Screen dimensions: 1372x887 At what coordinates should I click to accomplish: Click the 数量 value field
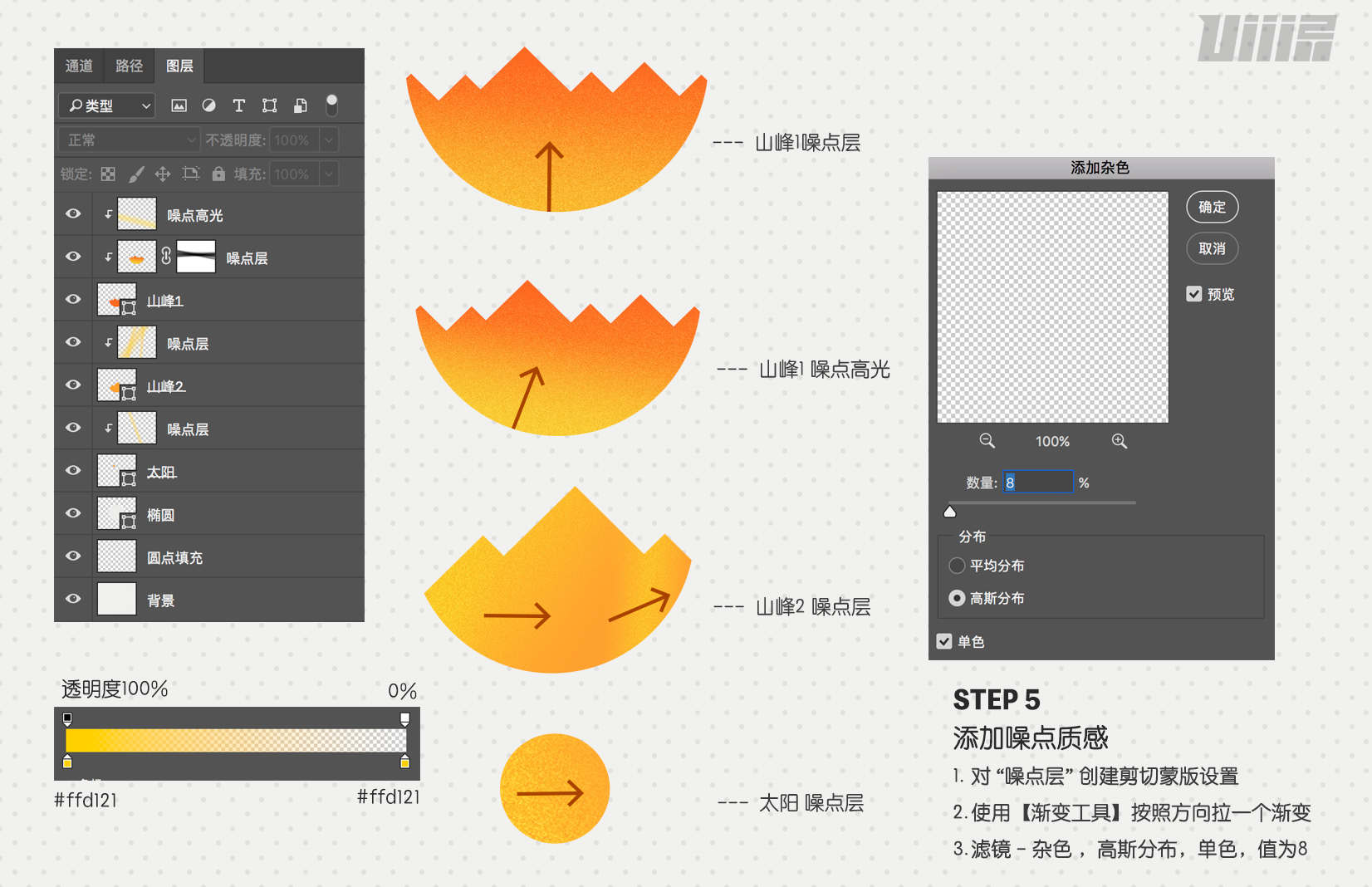tap(1038, 483)
